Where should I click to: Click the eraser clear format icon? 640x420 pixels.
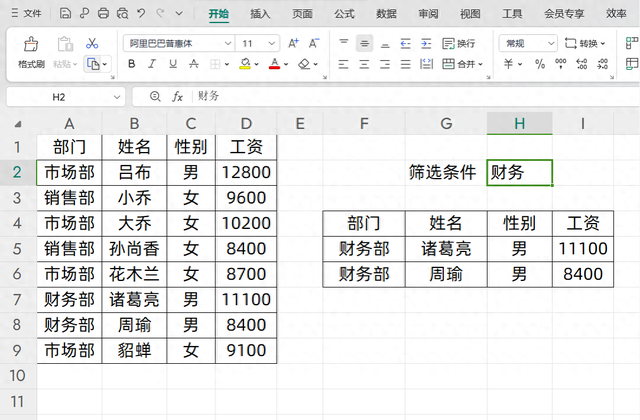click(x=305, y=64)
